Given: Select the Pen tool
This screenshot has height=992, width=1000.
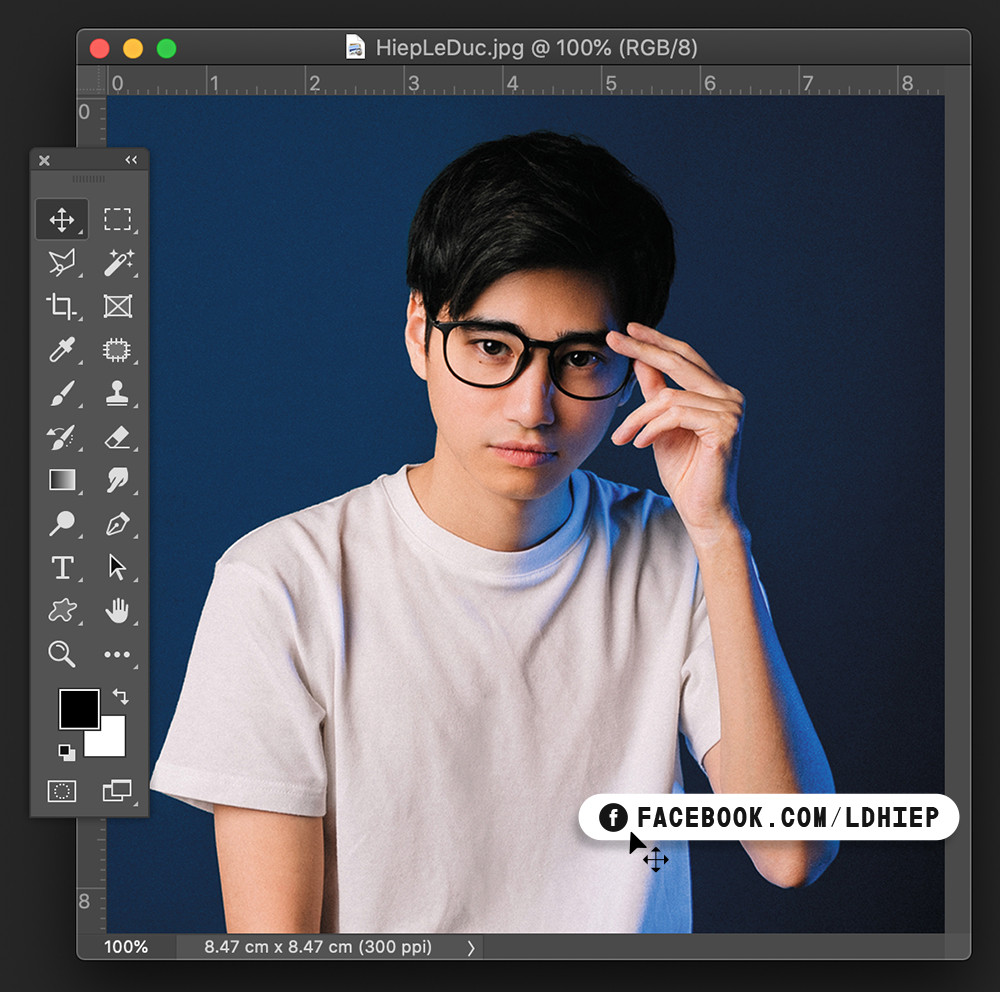Looking at the screenshot, I should point(117,524).
